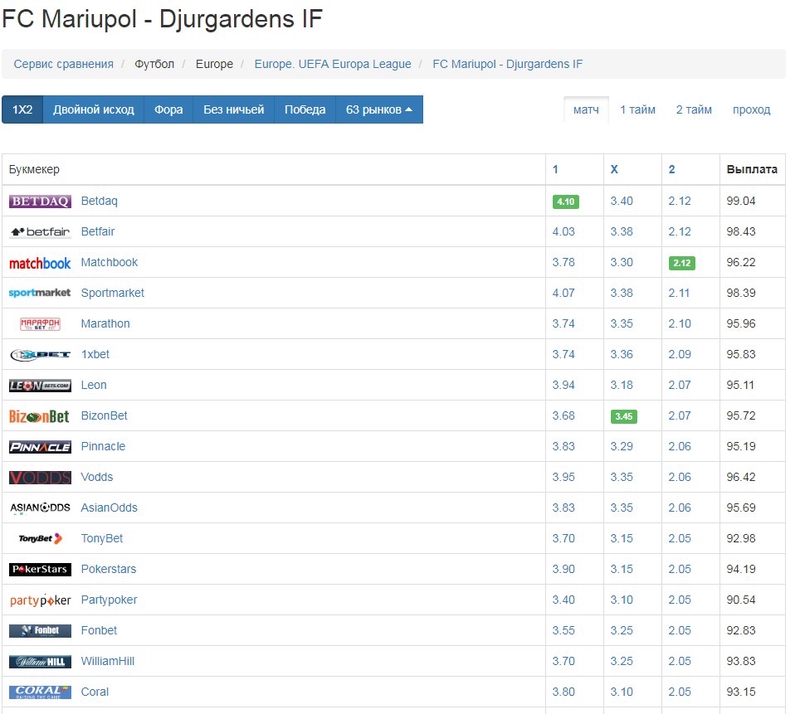Click the partypoker logo
The image size is (800, 714).
[x=40, y=600]
